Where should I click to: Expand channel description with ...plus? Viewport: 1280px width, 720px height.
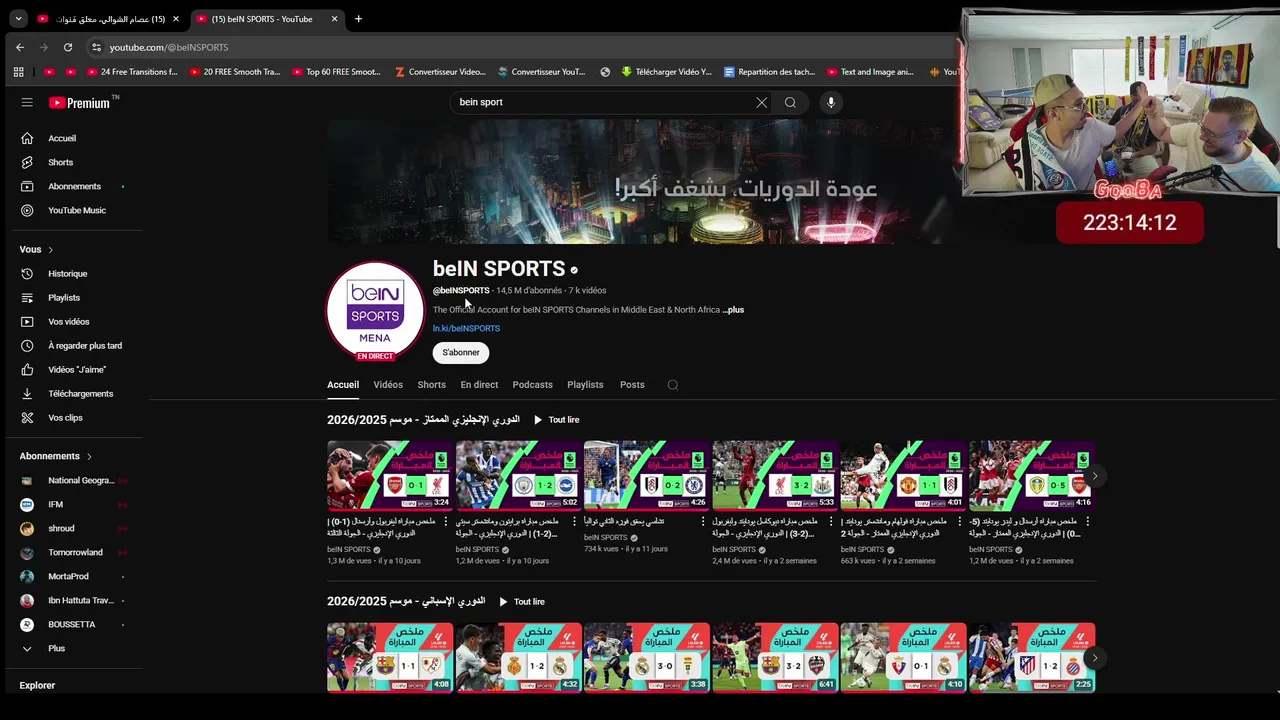pyautogui.click(x=733, y=310)
